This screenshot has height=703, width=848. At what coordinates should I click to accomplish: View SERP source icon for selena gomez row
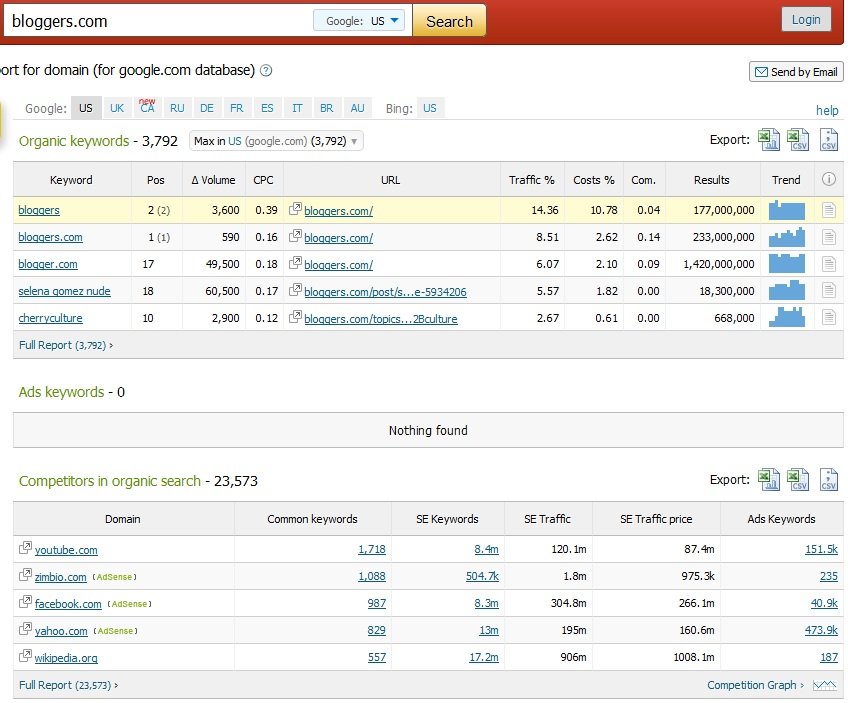(x=829, y=291)
